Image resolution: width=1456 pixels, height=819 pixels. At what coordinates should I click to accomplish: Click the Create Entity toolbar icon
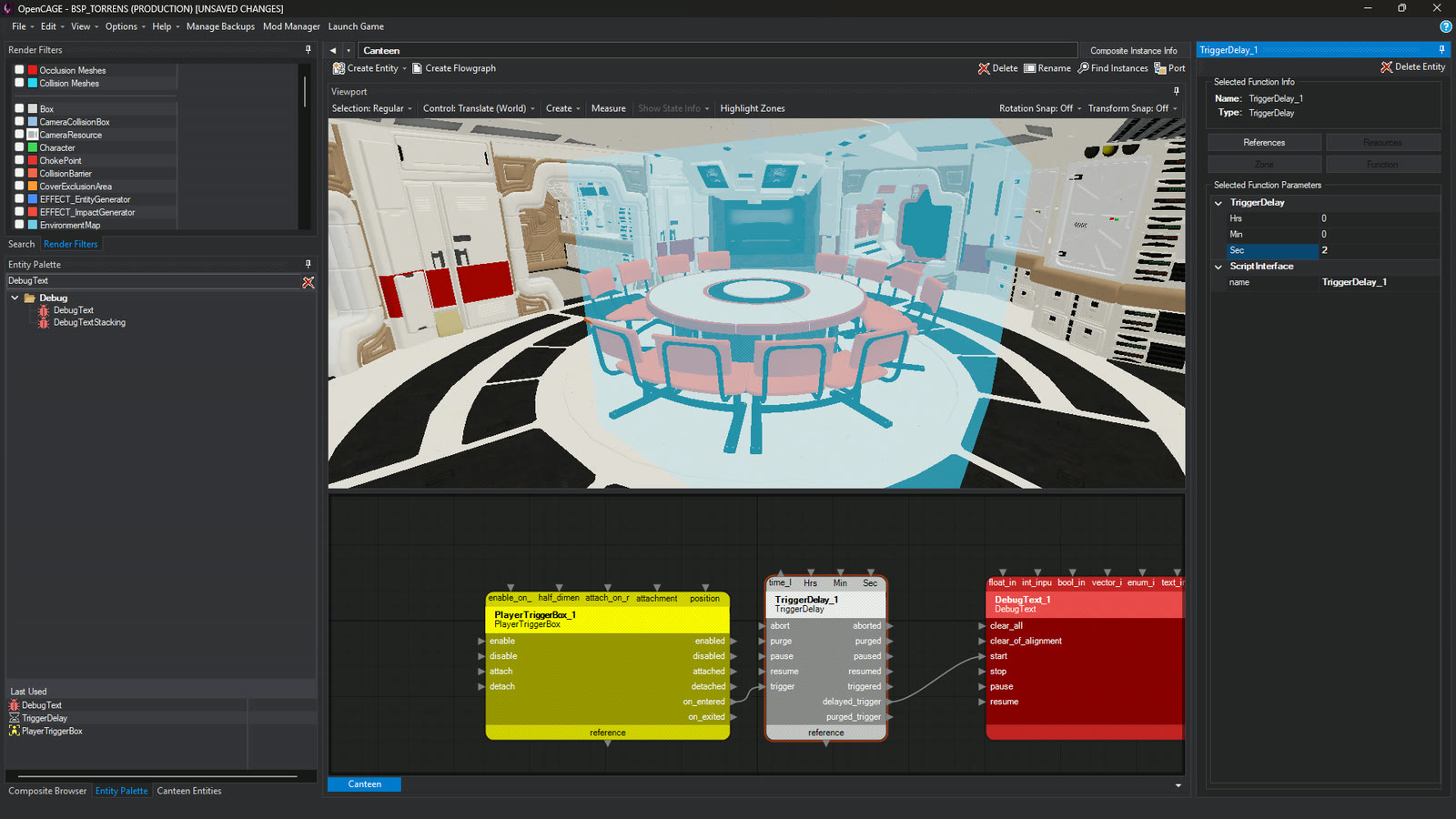coord(339,68)
